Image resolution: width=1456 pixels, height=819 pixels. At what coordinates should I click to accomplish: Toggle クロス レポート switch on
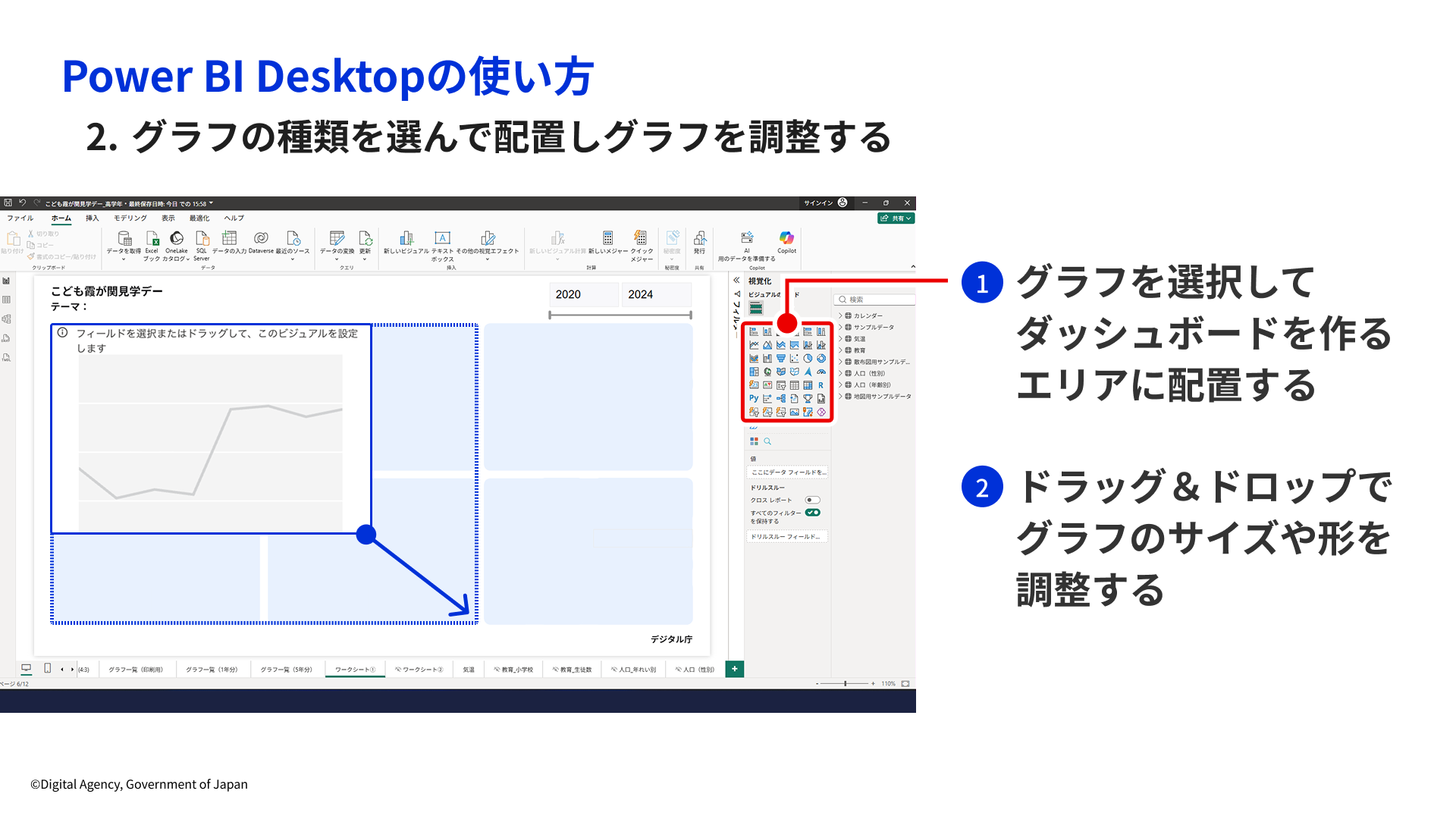pos(812,500)
